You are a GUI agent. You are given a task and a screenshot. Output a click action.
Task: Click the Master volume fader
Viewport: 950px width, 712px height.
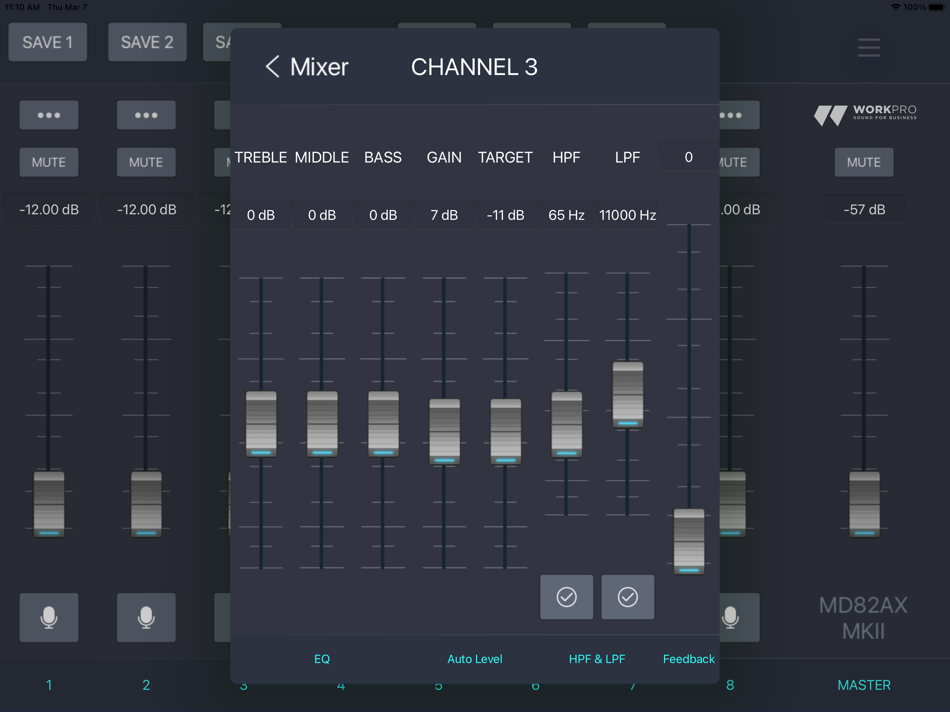864,504
